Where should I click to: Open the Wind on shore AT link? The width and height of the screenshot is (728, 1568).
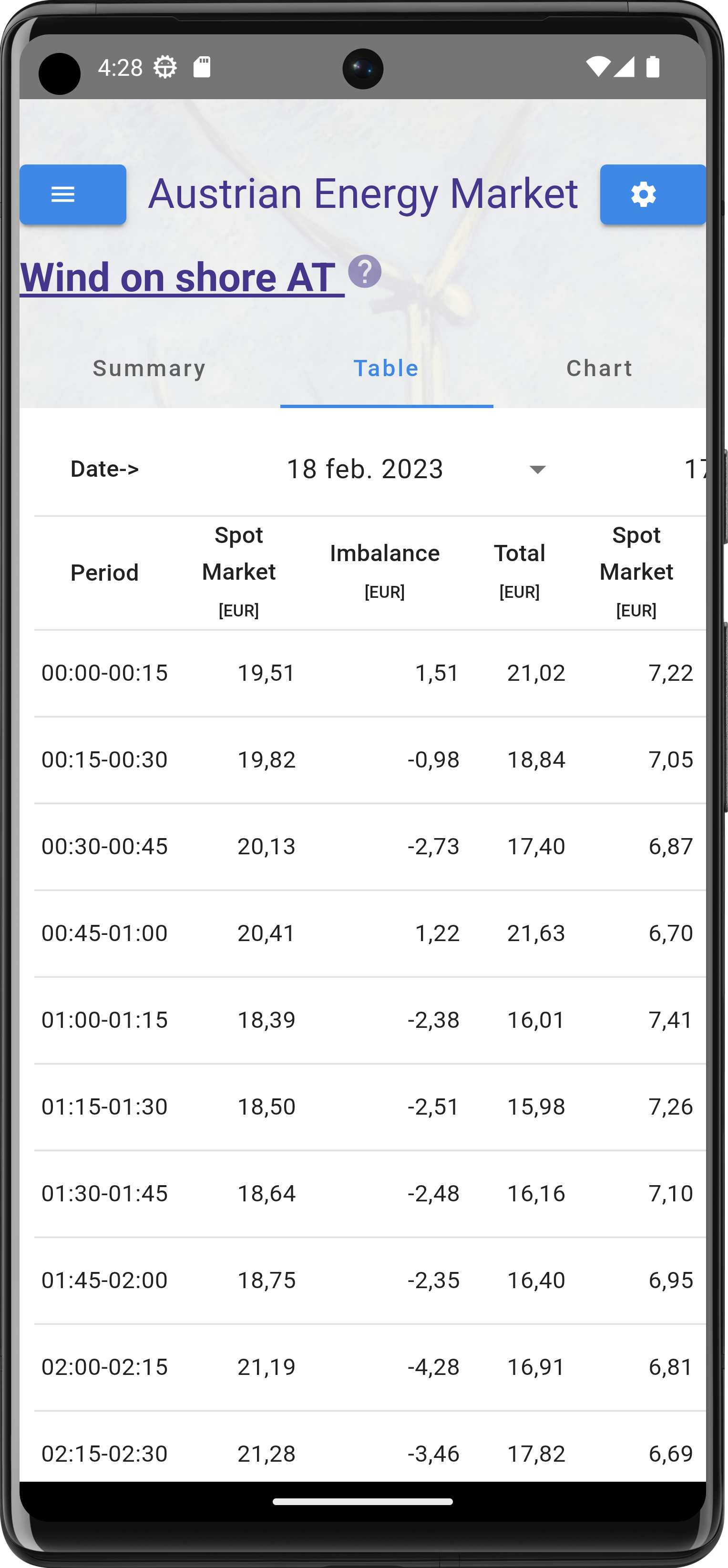tap(182, 277)
